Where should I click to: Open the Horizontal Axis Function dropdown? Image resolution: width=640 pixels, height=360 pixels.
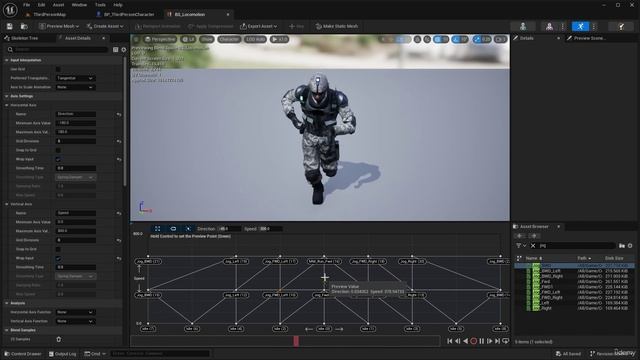(75, 312)
